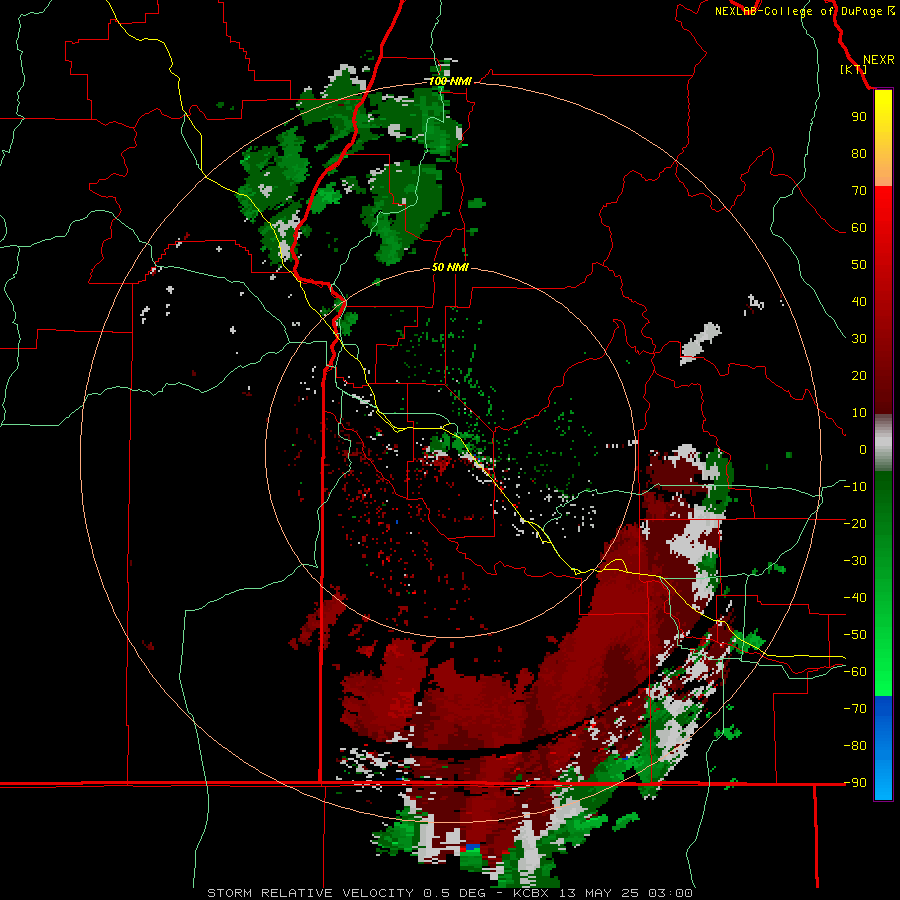Click the STORM RELATIVE VELOCITY caption text

coord(310,893)
